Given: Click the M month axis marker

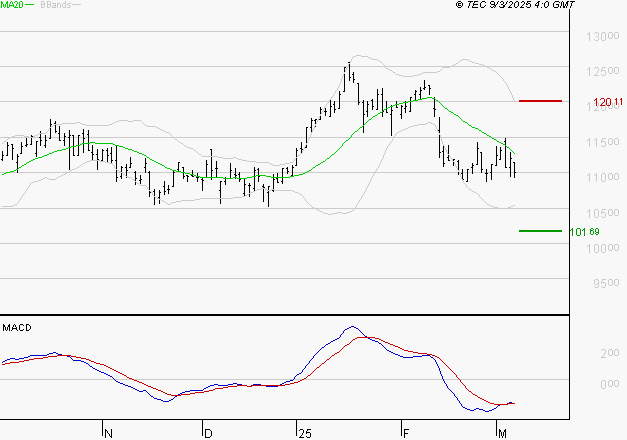Looking at the screenshot, I should click(x=502, y=434).
